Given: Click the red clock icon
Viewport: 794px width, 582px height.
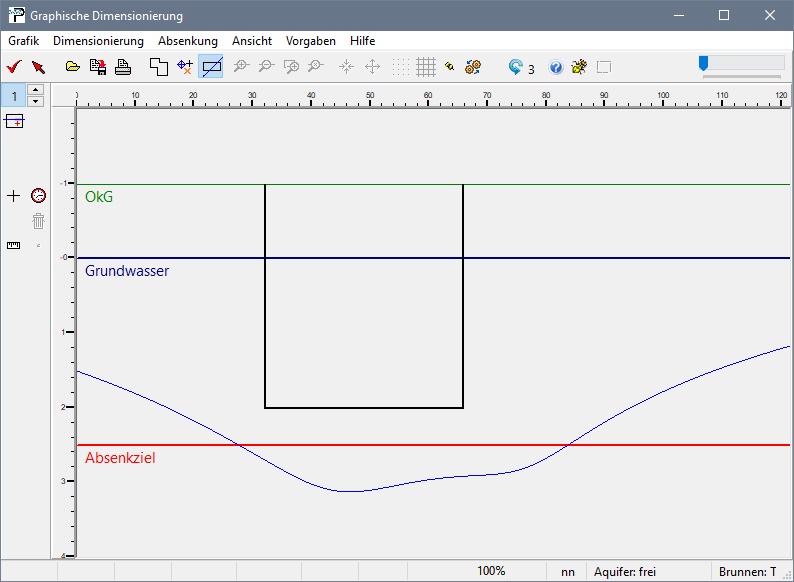Looking at the screenshot, I should 38,196.
